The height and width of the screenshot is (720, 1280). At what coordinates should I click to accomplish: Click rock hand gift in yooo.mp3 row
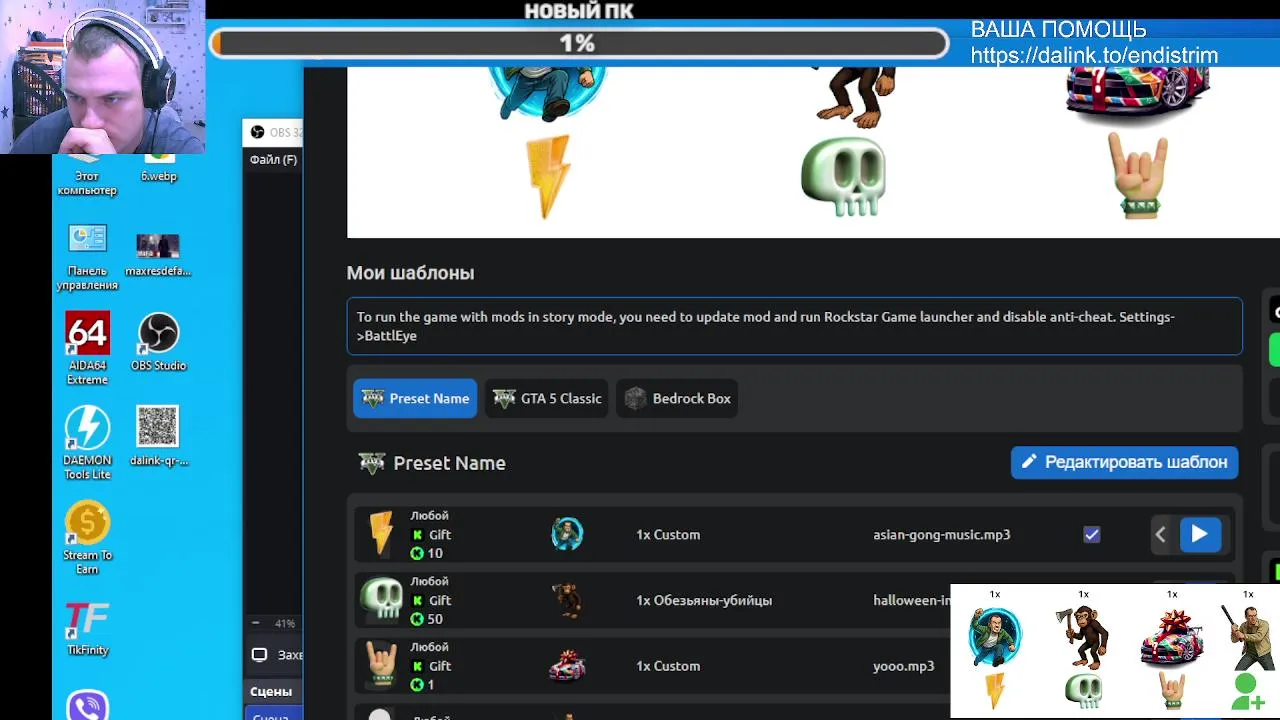coord(381,666)
